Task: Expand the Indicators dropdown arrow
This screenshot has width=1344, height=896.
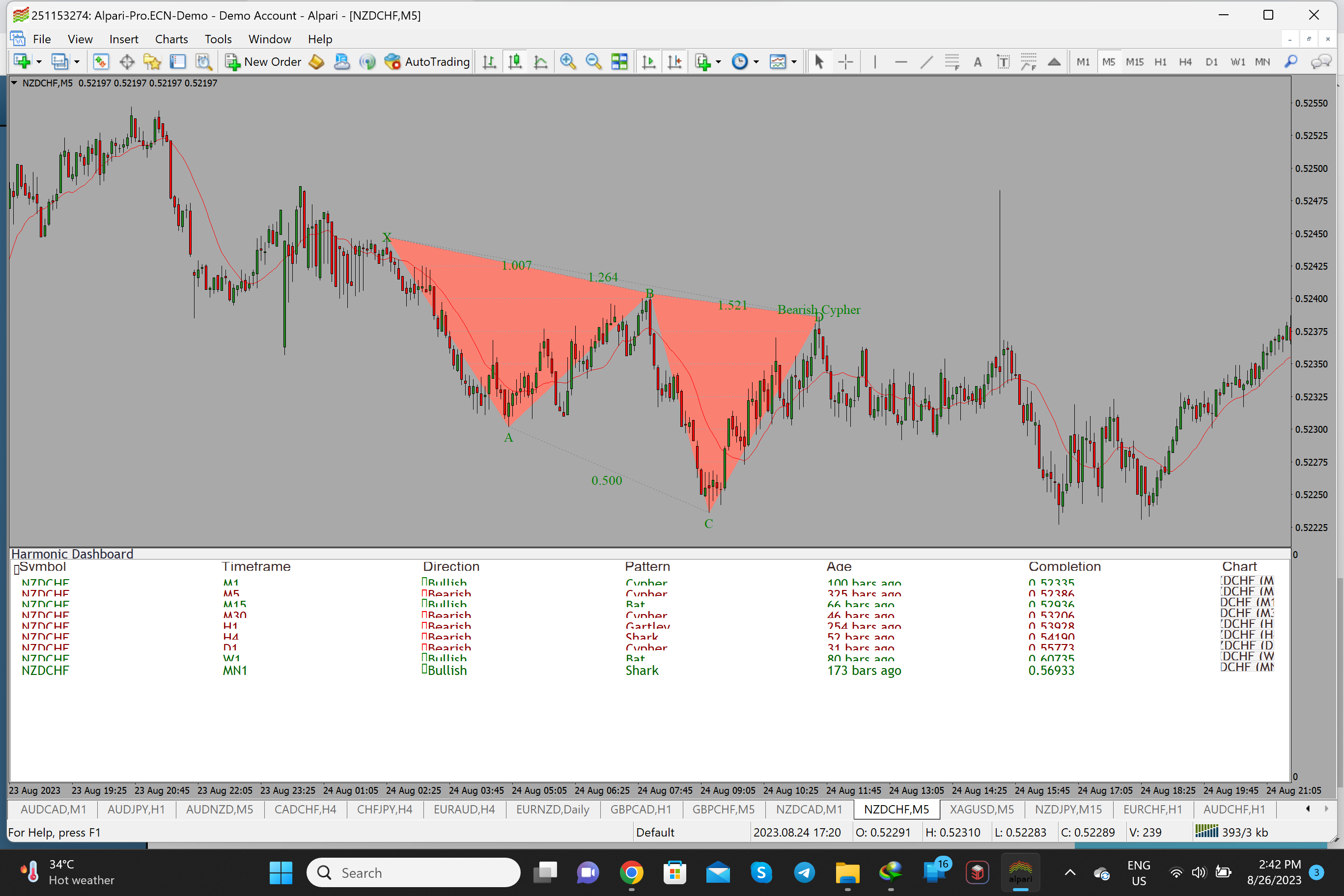Action: (x=718, y=62)
